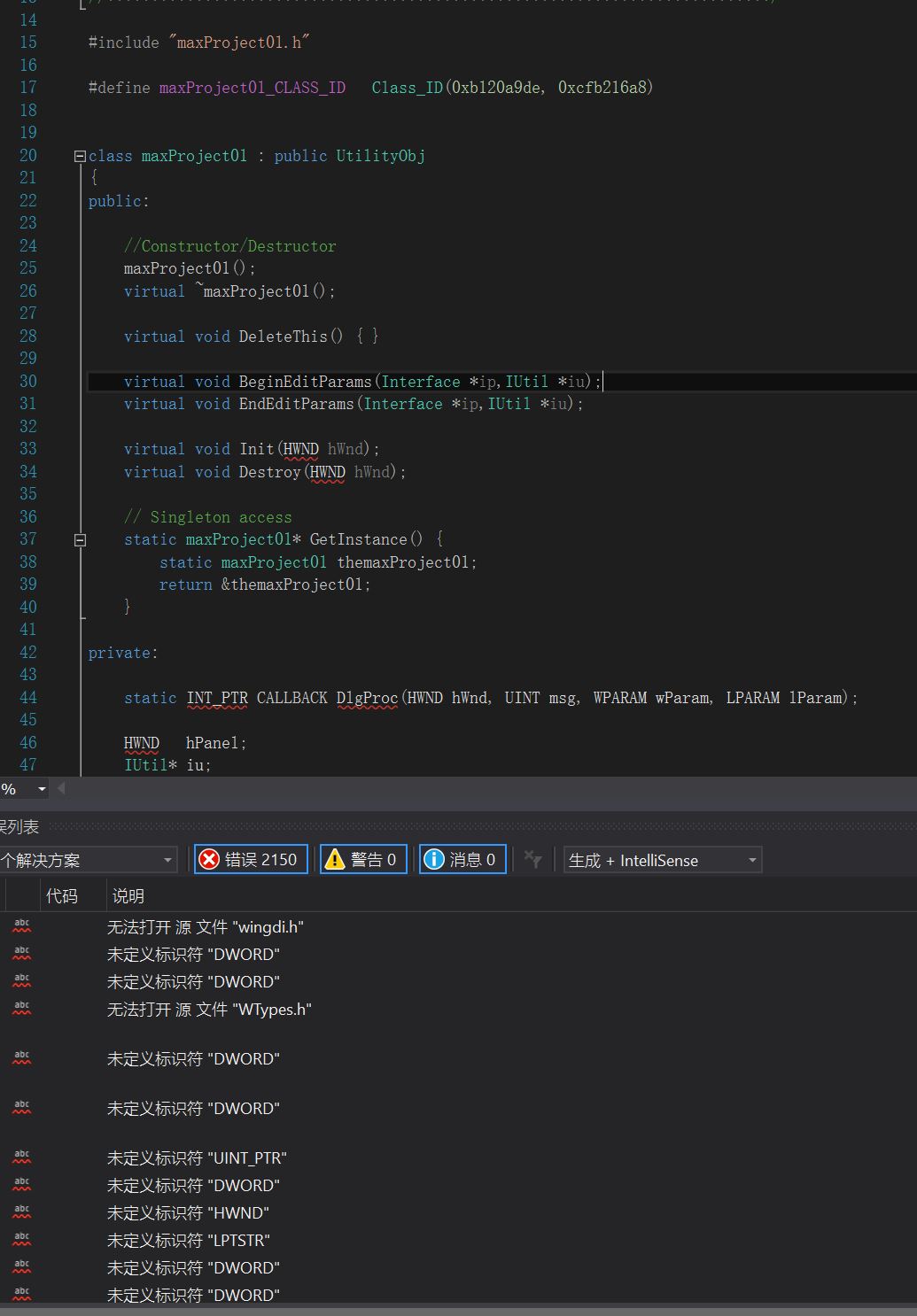Viewport: 917px width, 1316px height.
Task: Sort error list by 说明 column
Action: [128, 896]
